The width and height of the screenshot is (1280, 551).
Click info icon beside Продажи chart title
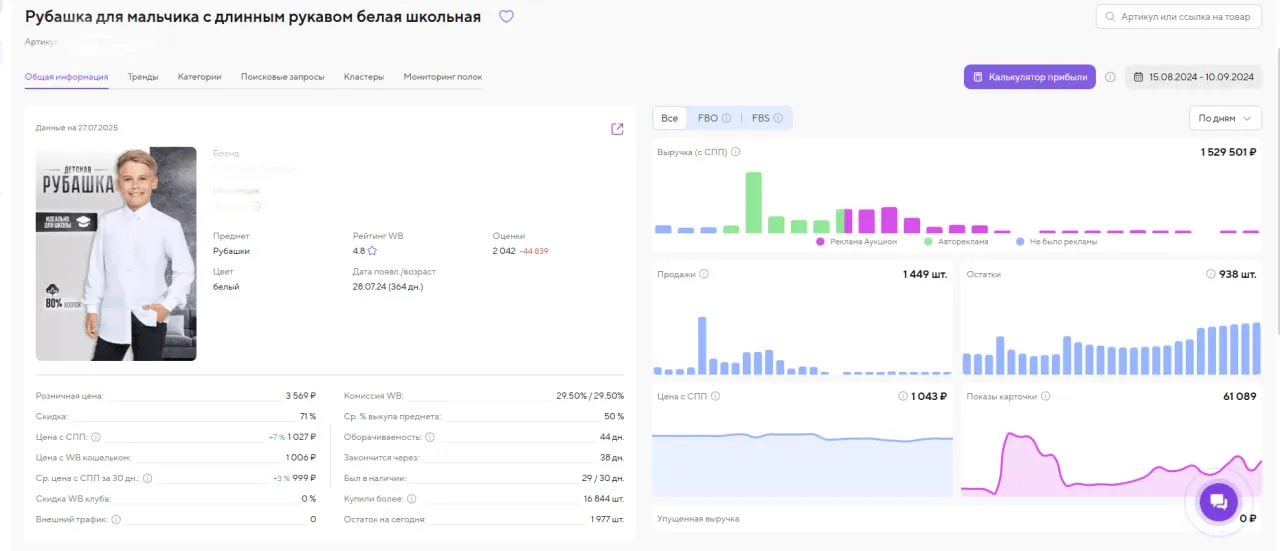pyautogui.click(x=704, y=274)
